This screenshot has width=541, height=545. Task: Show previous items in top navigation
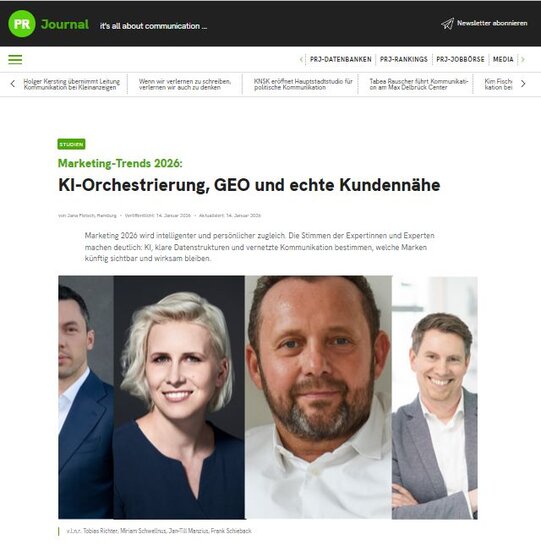[301, 59]
